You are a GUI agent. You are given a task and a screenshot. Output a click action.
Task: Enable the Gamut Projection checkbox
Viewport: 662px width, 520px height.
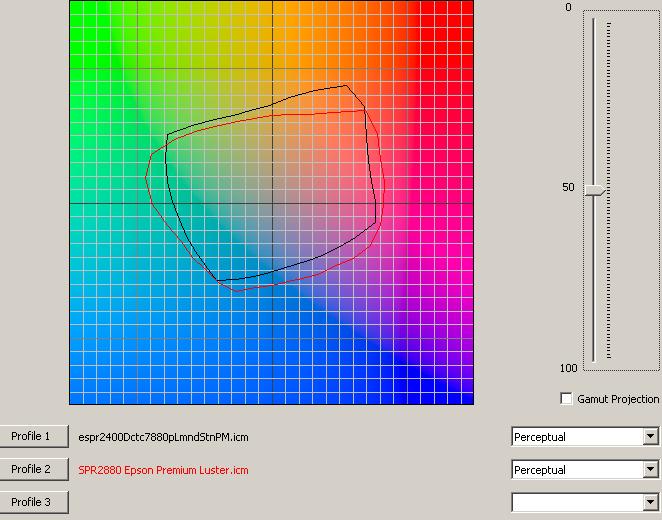[x=566, y=399]
